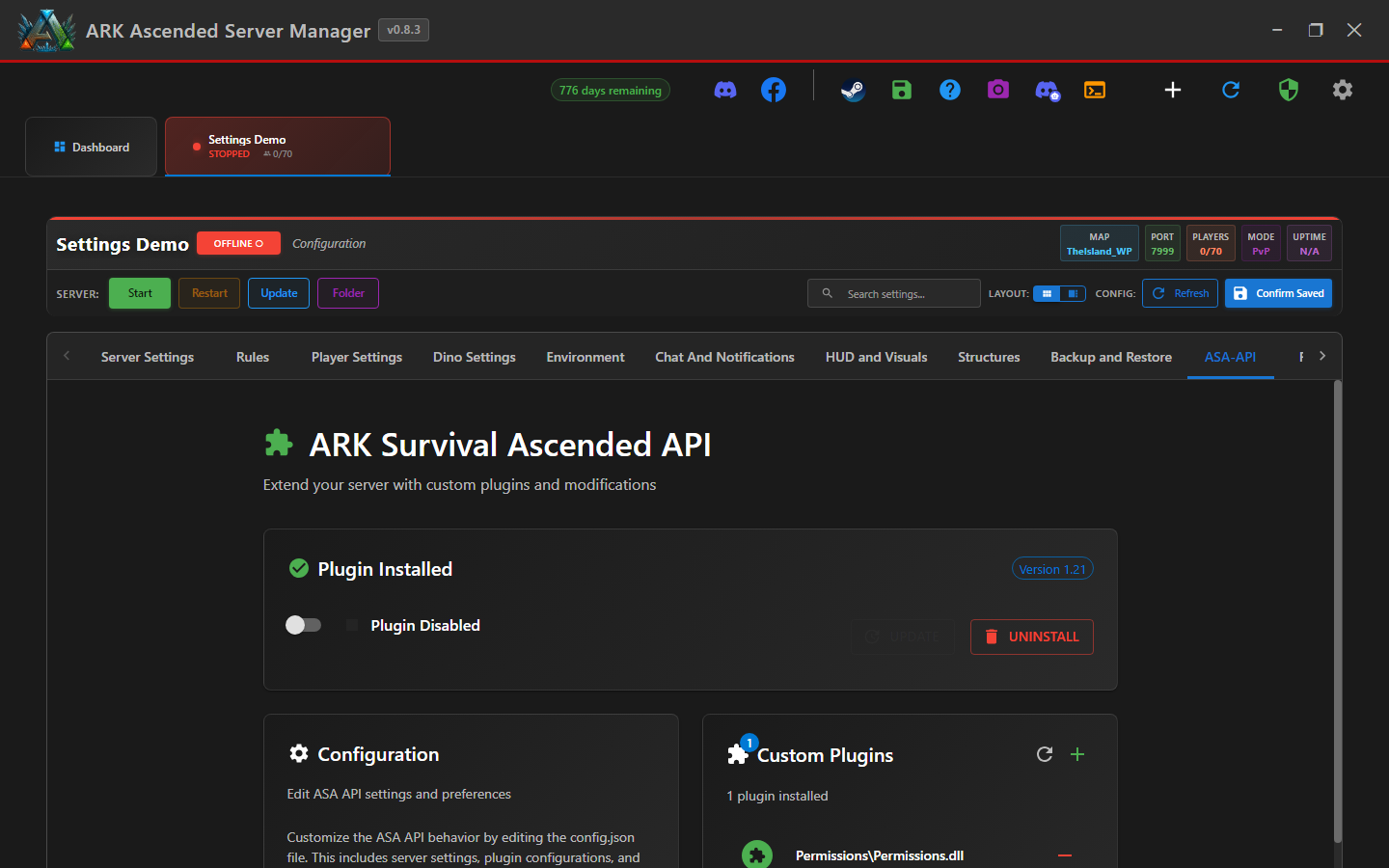
Task: Click the MODE PvP info box
Action: [x=1261, y=243]
